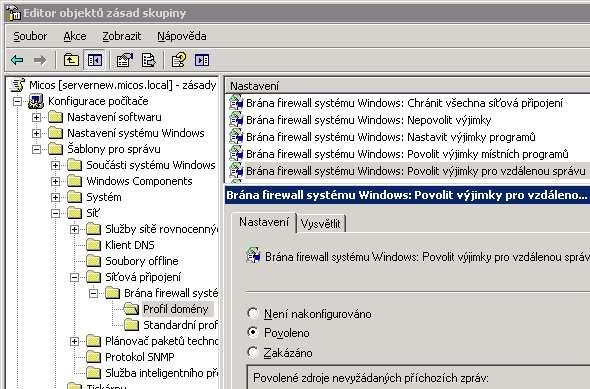Select the Nastavit výjimky programů row
Viewport: 590px width, 389px height.
point(391,137)
